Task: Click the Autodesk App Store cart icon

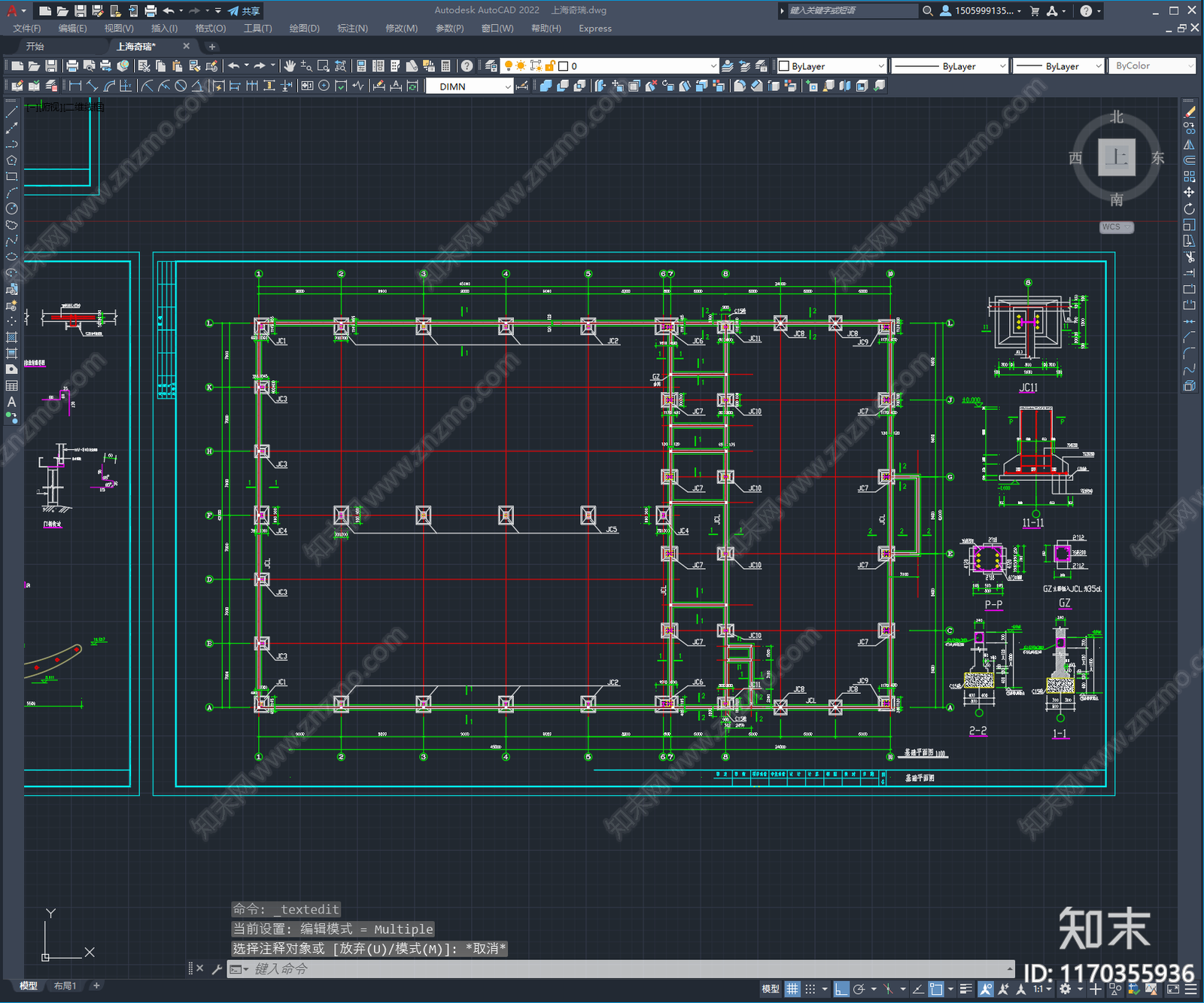Action: (x=1035, y=11)
